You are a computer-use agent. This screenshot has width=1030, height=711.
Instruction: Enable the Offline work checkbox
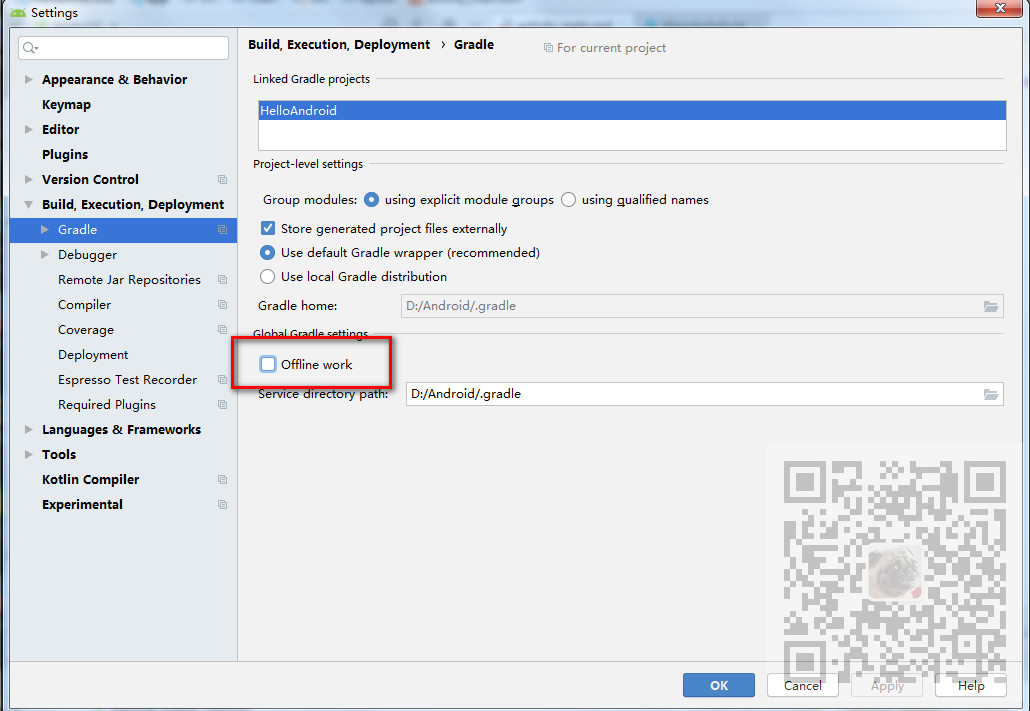[267, 364]
